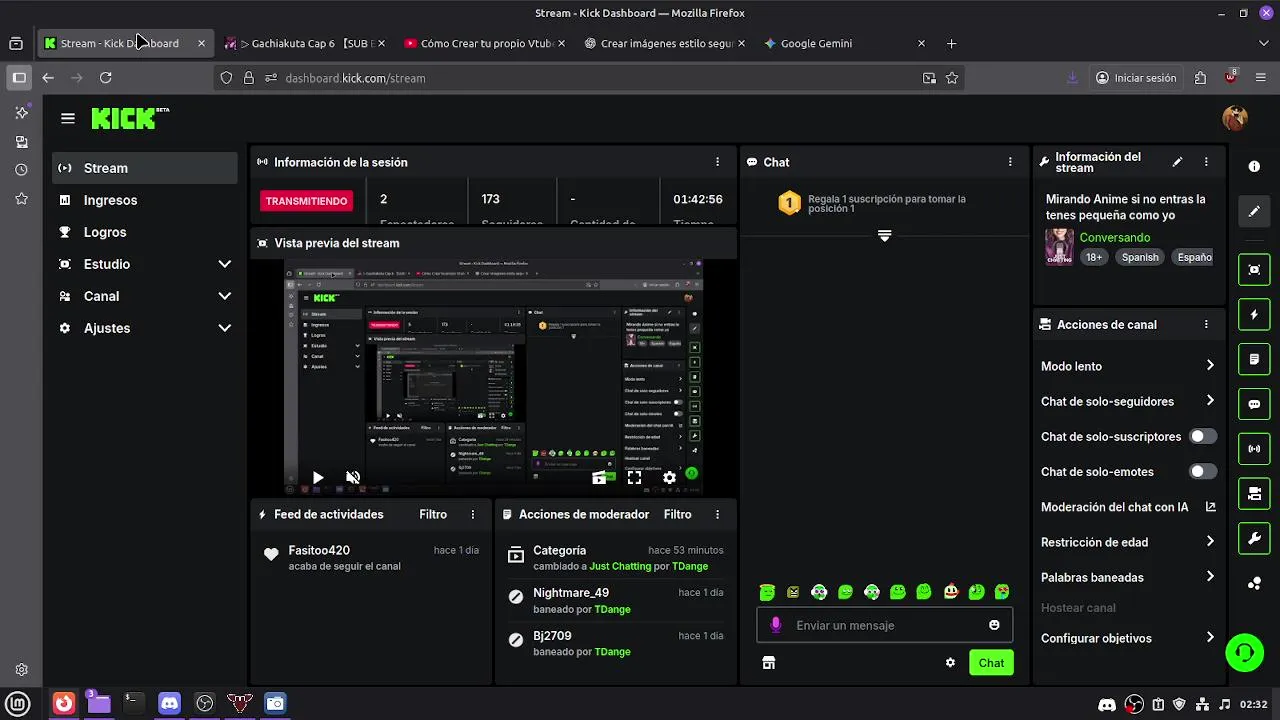Click the info icon in right rail
The height and width of the screenshot is (720, 1280).
pyautogui.click(x=1254, y=166)
